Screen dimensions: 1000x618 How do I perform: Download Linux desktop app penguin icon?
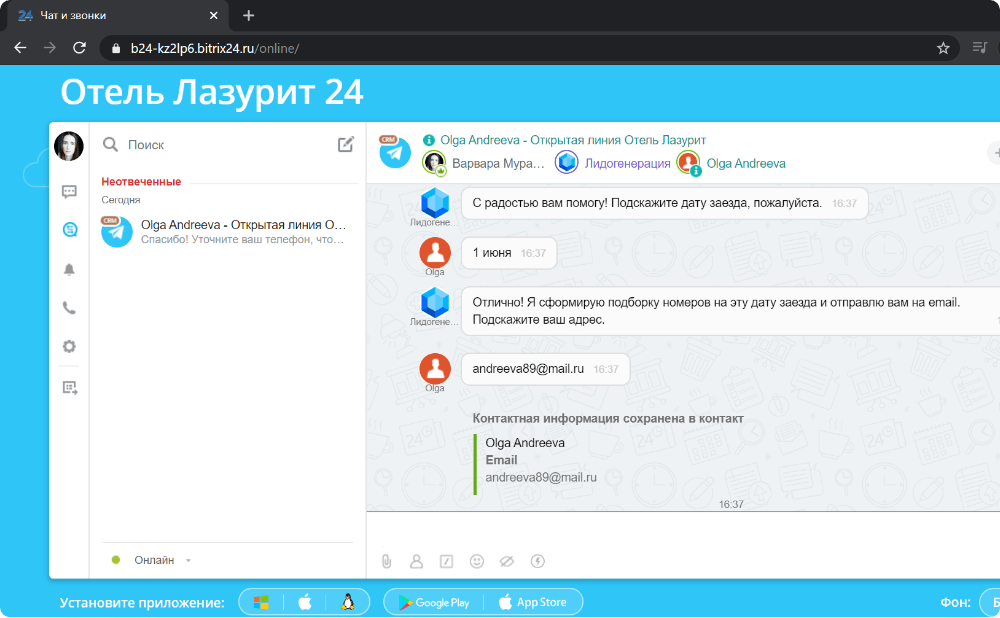pyautogui.click(x=348, y=602)
